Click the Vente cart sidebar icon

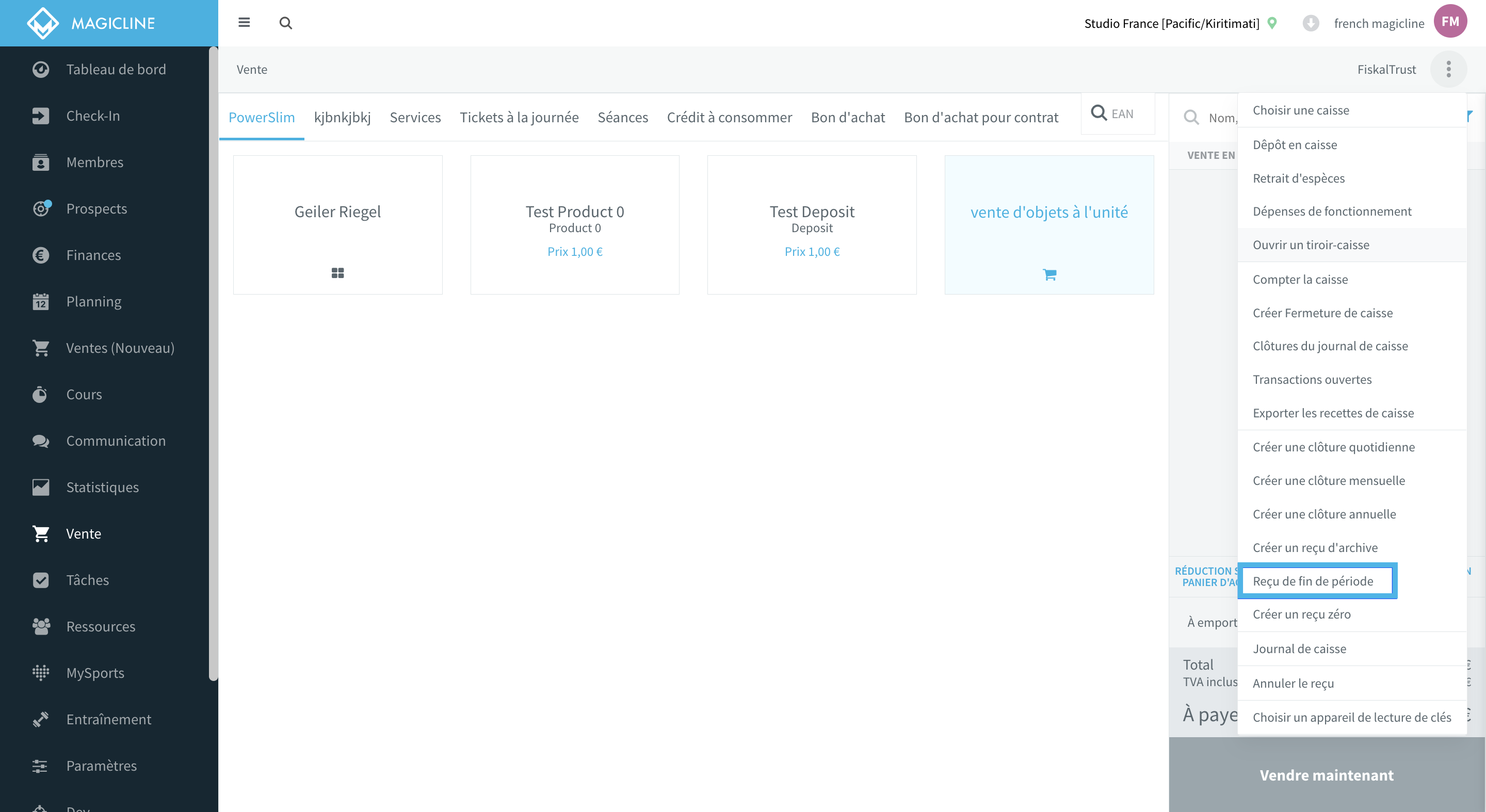[x=40, y=533]
